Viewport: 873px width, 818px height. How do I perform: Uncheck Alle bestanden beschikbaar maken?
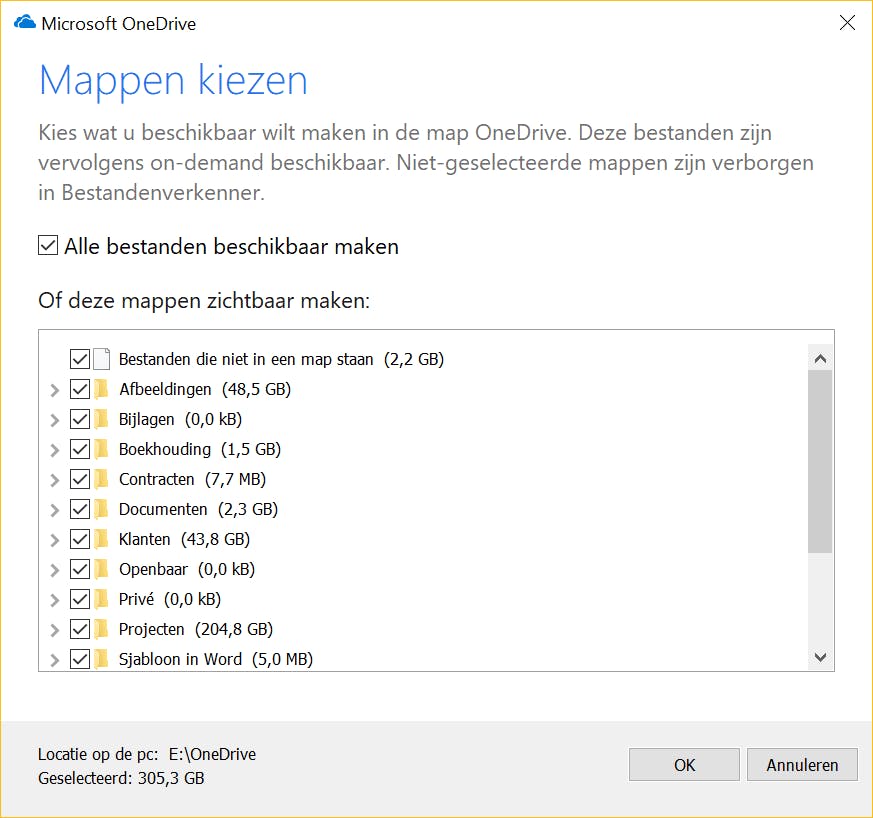tap(48, 246)
